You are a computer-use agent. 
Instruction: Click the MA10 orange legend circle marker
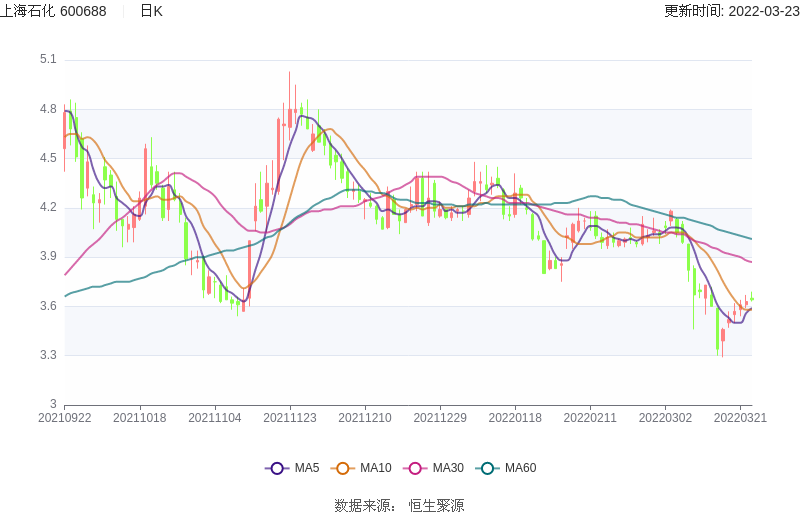pos(343,468)
